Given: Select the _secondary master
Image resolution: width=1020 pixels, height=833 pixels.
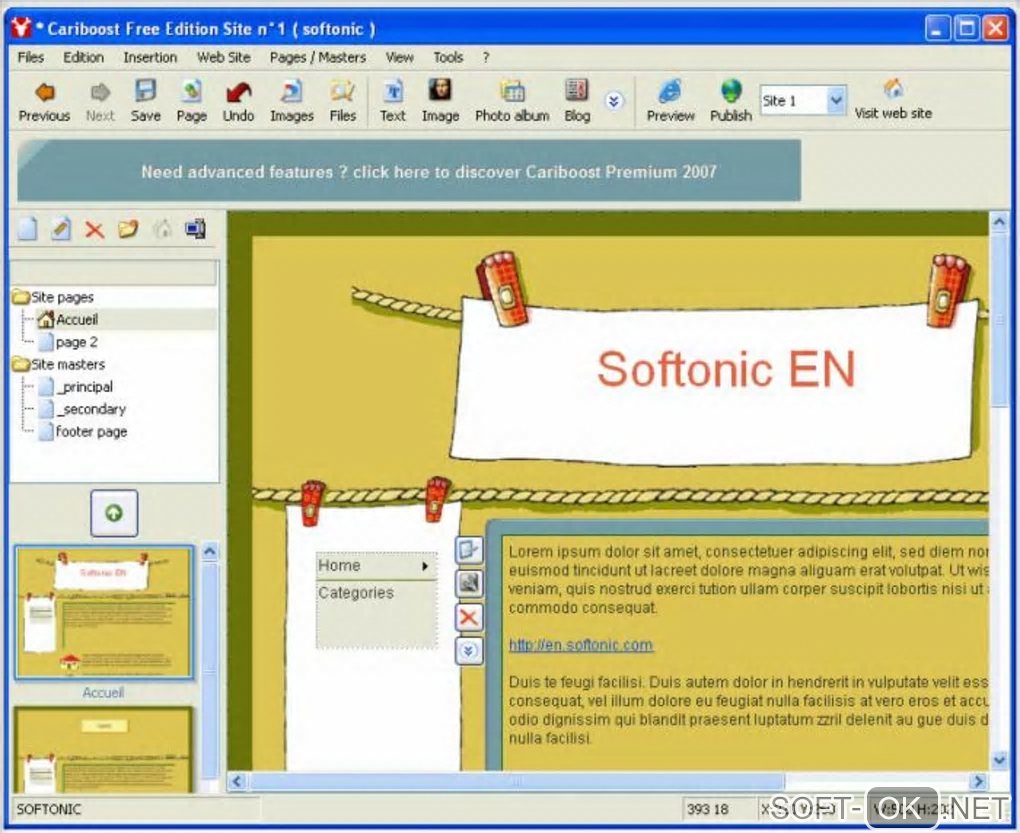Looking at the screenshot, I should (x=90, y=409).
